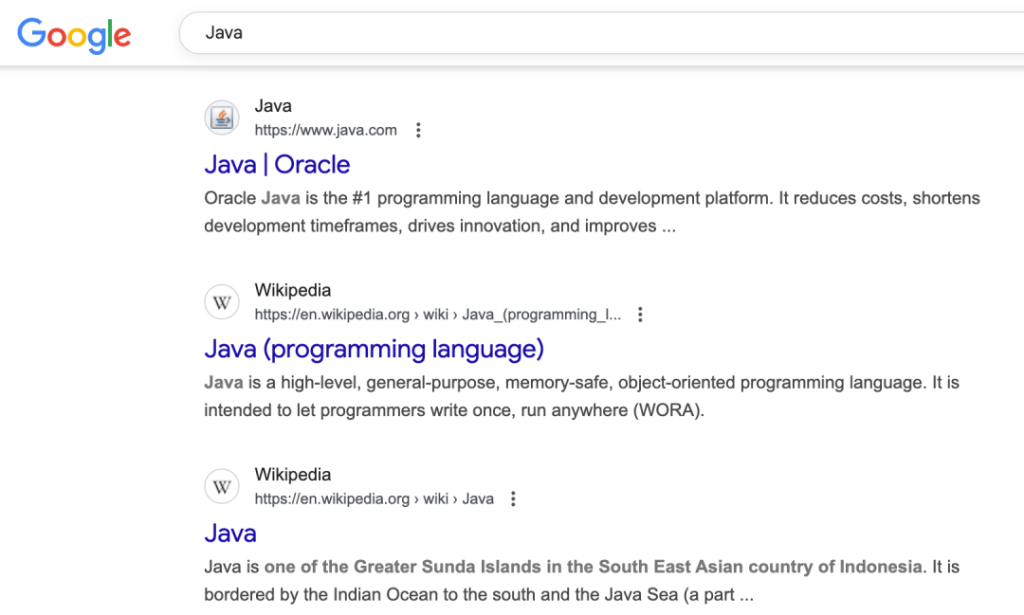The width and height of the screenshot is (1024, 615).
Task: Focus the search box containing "Java"
Action: point(600,33)
